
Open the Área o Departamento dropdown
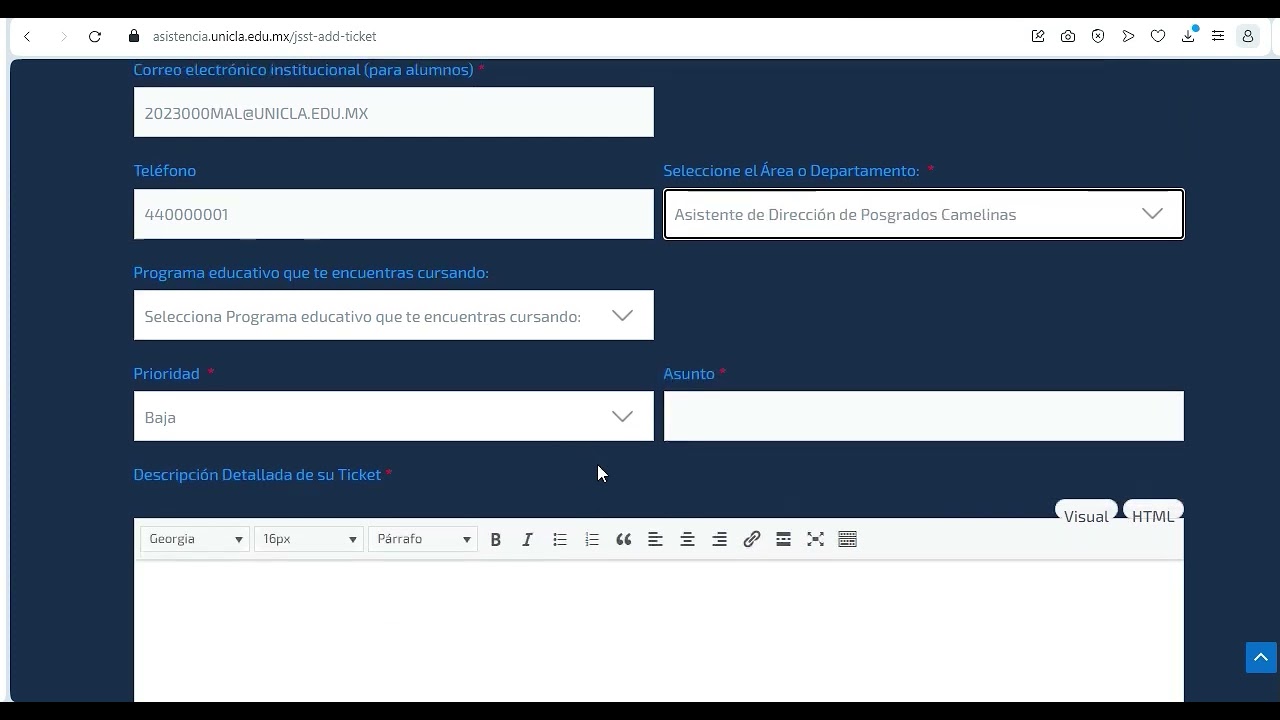[924, 214]
